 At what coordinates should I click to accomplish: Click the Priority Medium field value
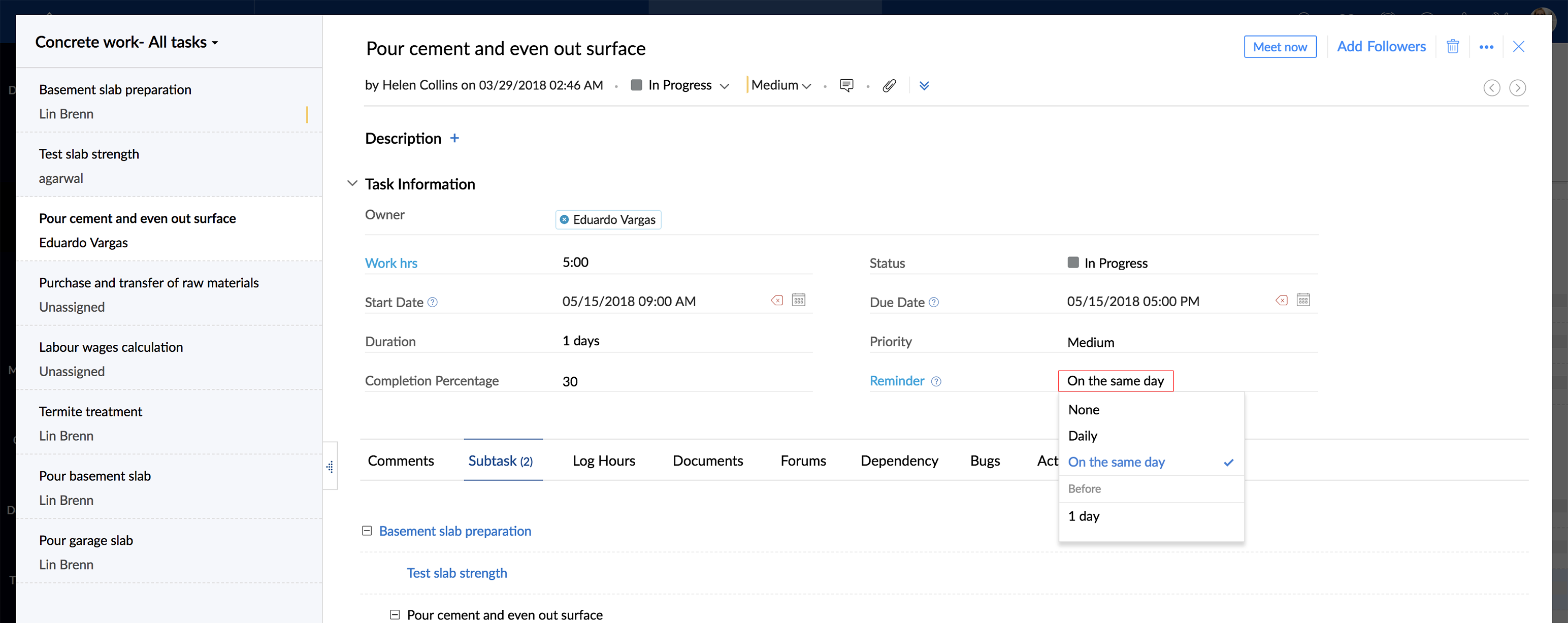[x=1090, y=343]
